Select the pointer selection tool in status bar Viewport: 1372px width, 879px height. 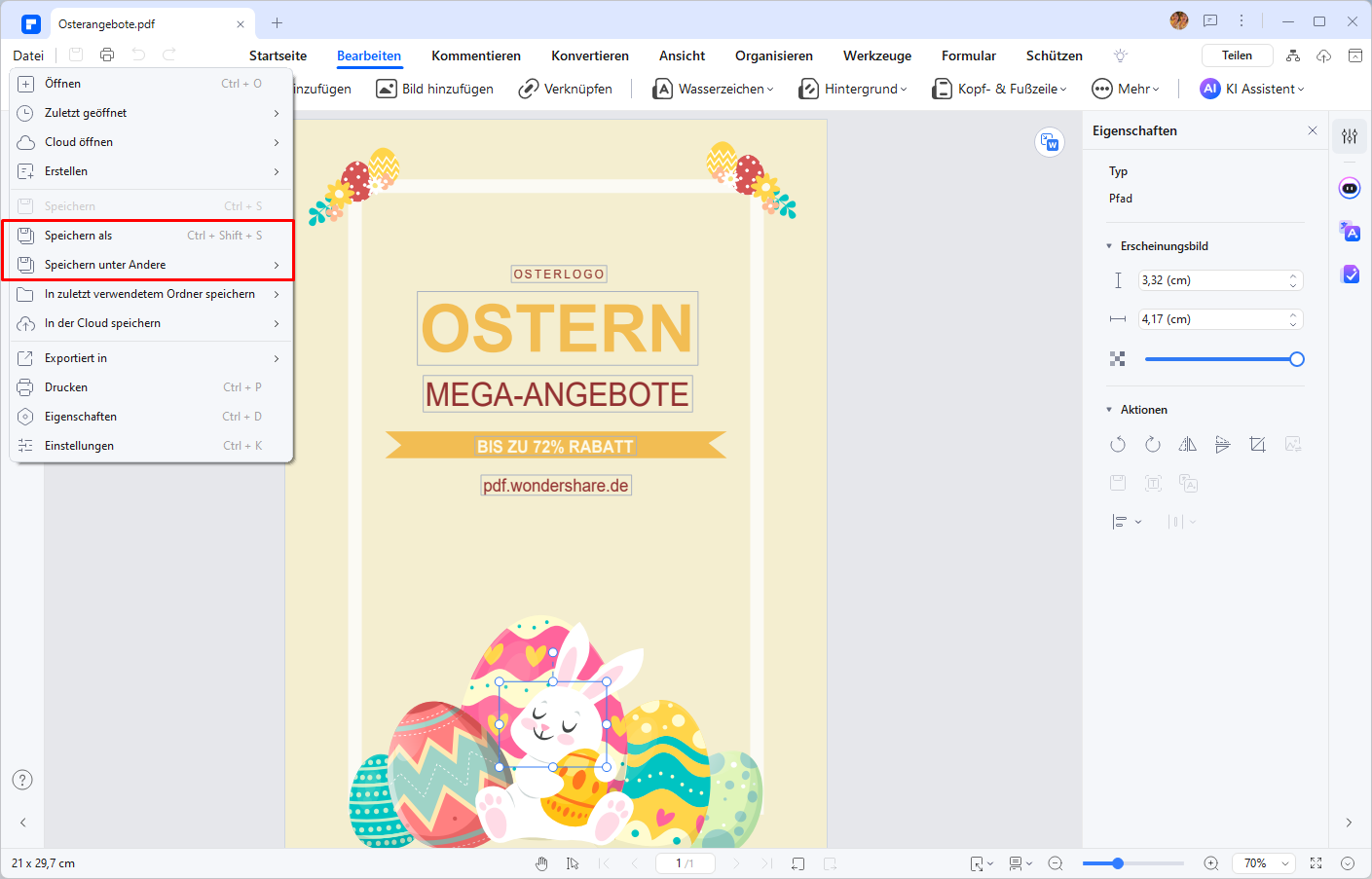click(x=573, y=863)
